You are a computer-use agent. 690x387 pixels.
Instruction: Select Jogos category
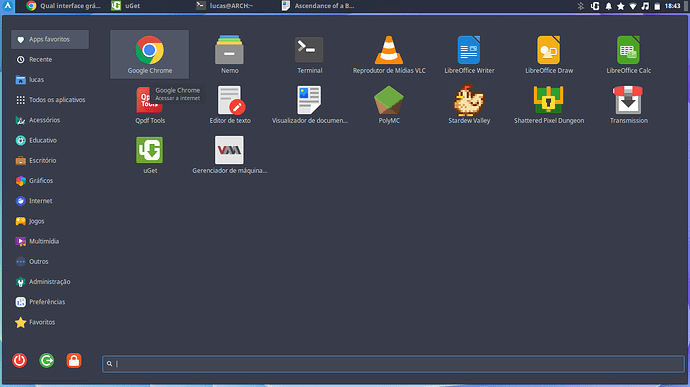tap(50, 221)
